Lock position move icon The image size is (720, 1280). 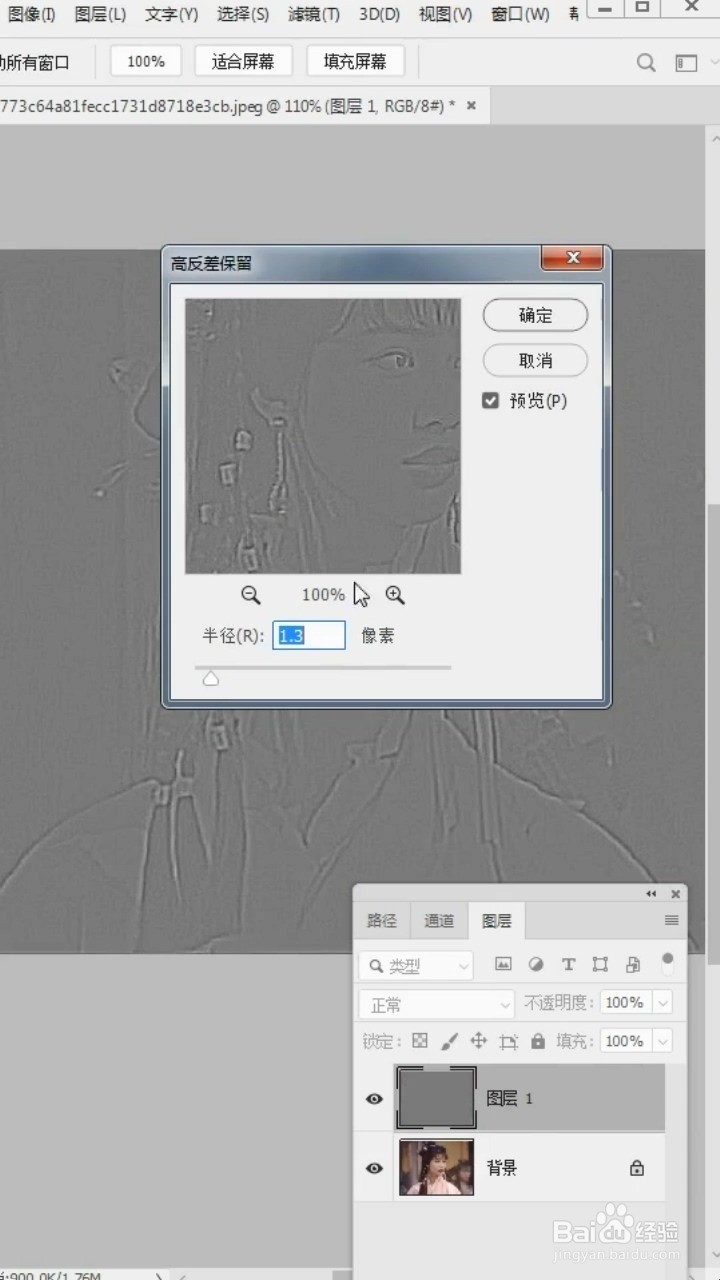(479, 1041)
